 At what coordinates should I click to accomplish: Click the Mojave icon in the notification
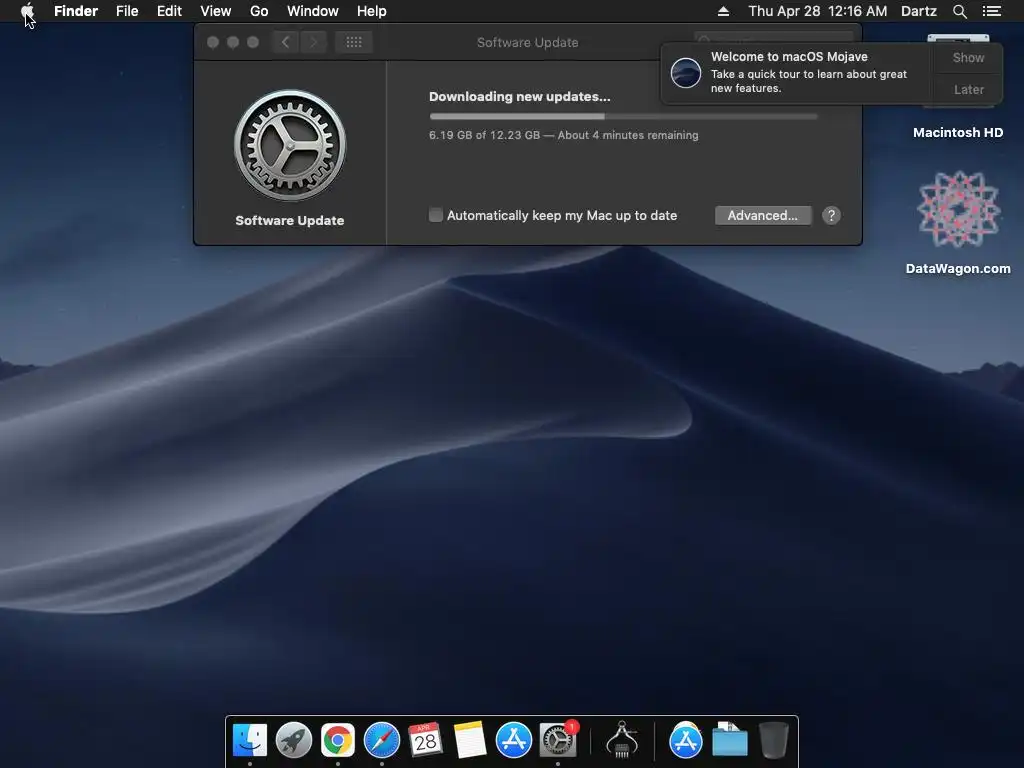[686, 72]
